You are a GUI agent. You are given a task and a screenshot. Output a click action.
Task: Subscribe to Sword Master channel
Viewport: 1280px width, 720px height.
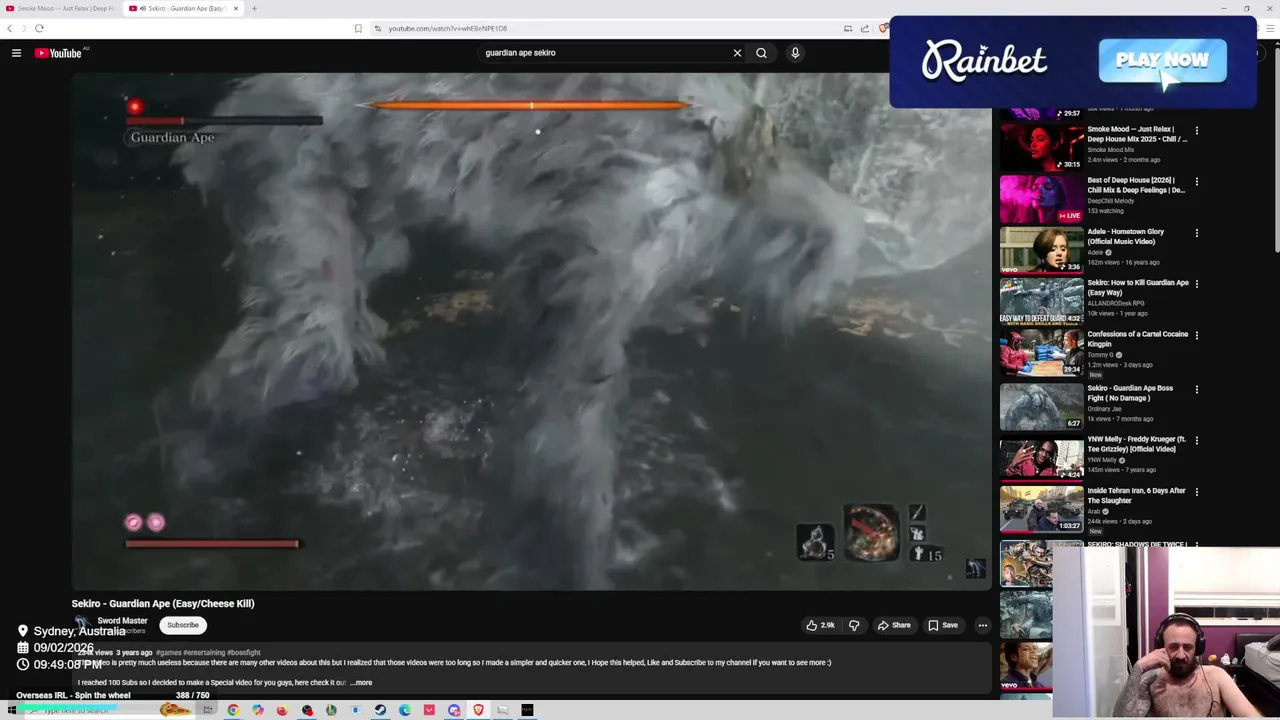tap(183, 625)
